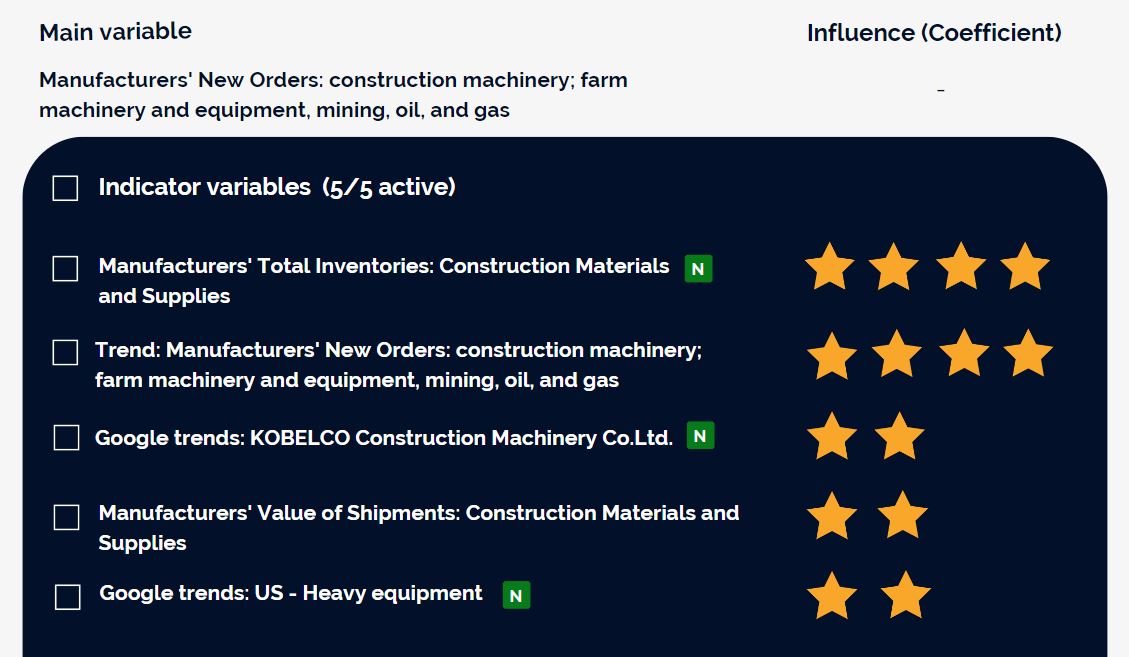Click first star of Trend New Orders rating
Image resolution: width=1129 pixels, height=657 pixels.
(831, 355)
